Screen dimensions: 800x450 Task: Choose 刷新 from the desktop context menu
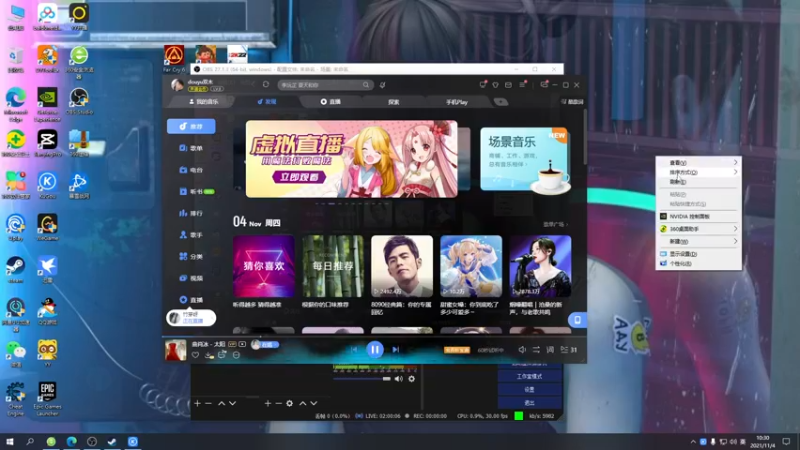pos(698,182)
